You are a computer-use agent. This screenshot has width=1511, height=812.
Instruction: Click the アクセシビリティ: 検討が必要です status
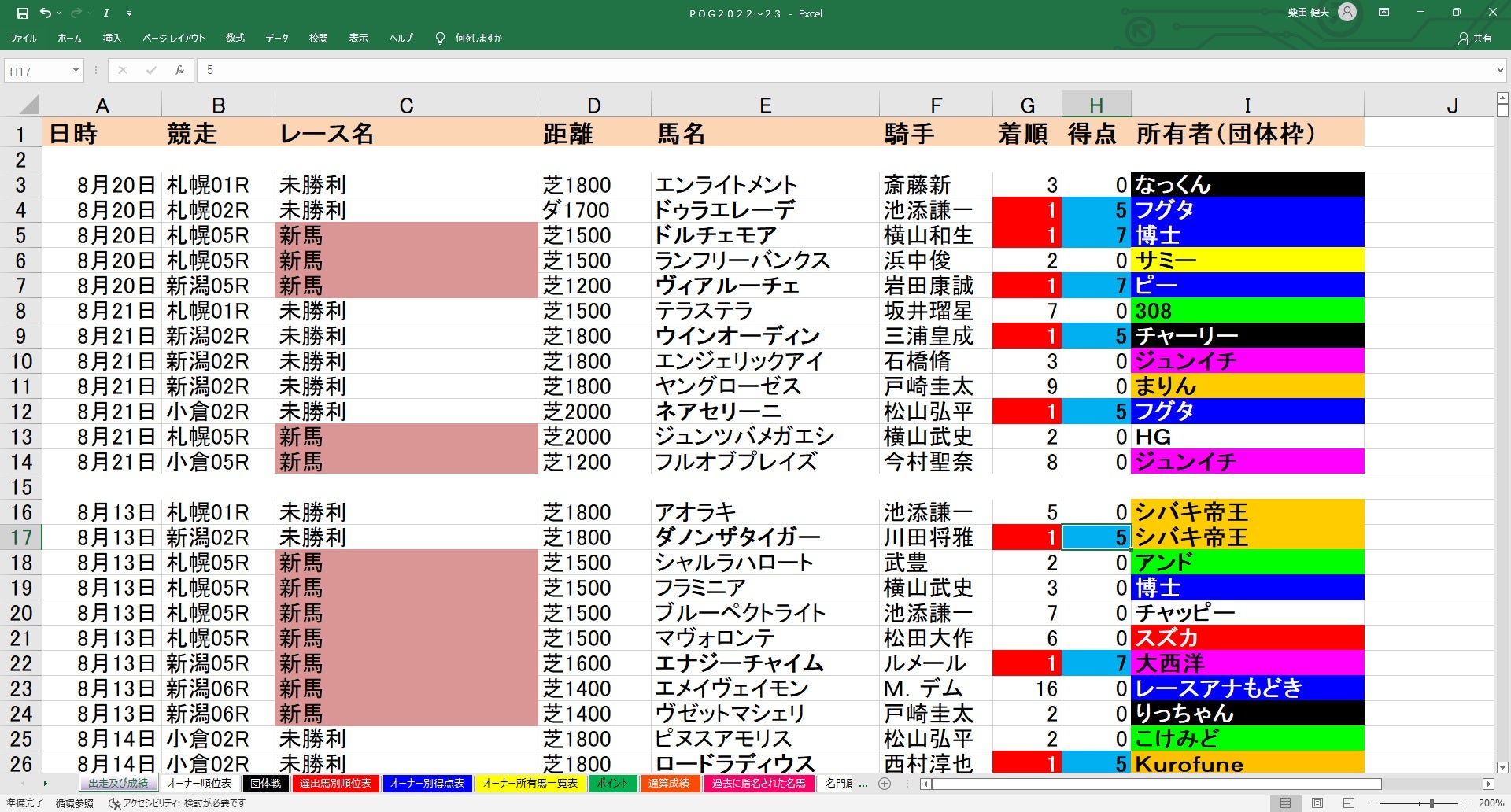point(177,803)
